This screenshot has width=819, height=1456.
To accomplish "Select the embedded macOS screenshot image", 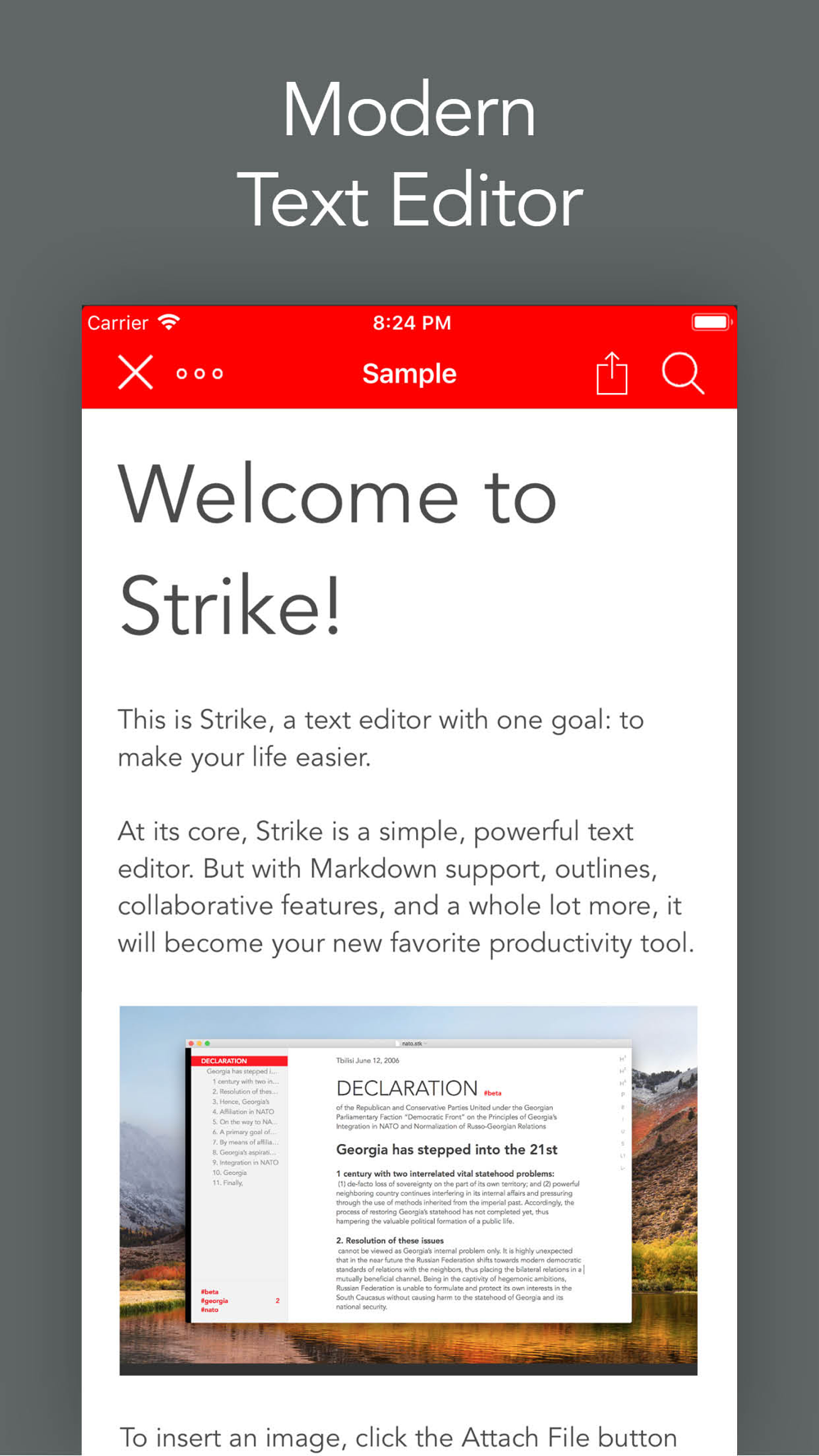I will coord(409,1190).
